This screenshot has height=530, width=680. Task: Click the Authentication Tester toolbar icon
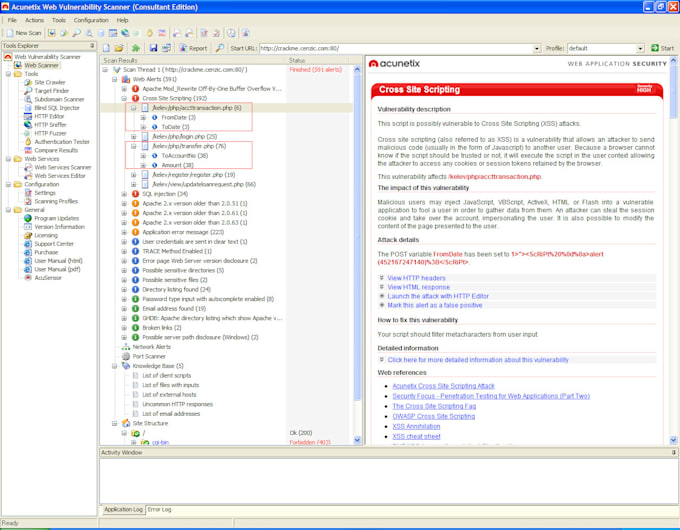coord(150,33)
